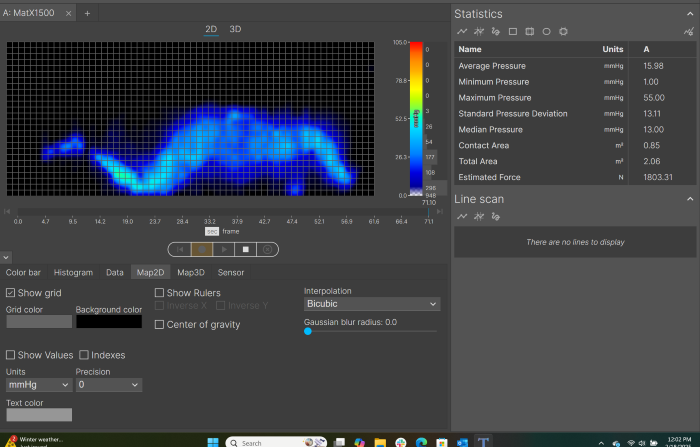Click the taskbar Search box
700x447 pixels.
pyautogui.click(x=276, y=443)
